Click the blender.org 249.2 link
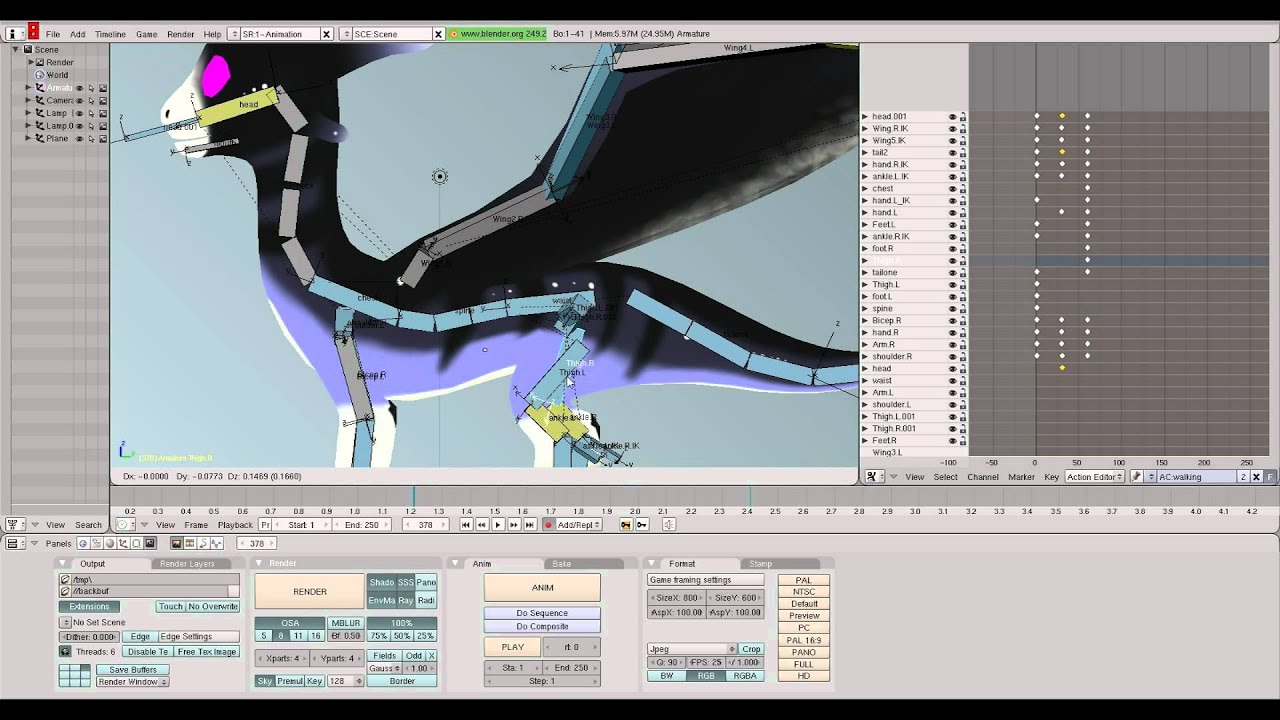The width and height of the screenshot is (1280, 720). coord(498,34)
